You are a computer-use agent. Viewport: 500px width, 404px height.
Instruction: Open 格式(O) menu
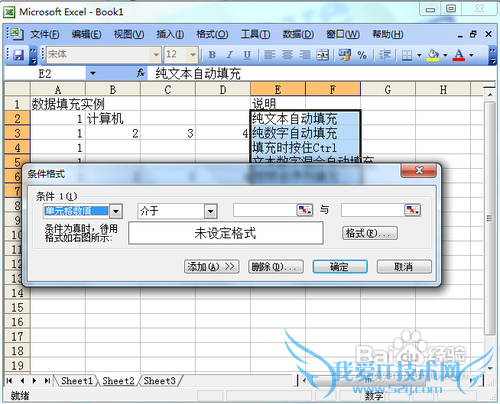pos(212,34)
